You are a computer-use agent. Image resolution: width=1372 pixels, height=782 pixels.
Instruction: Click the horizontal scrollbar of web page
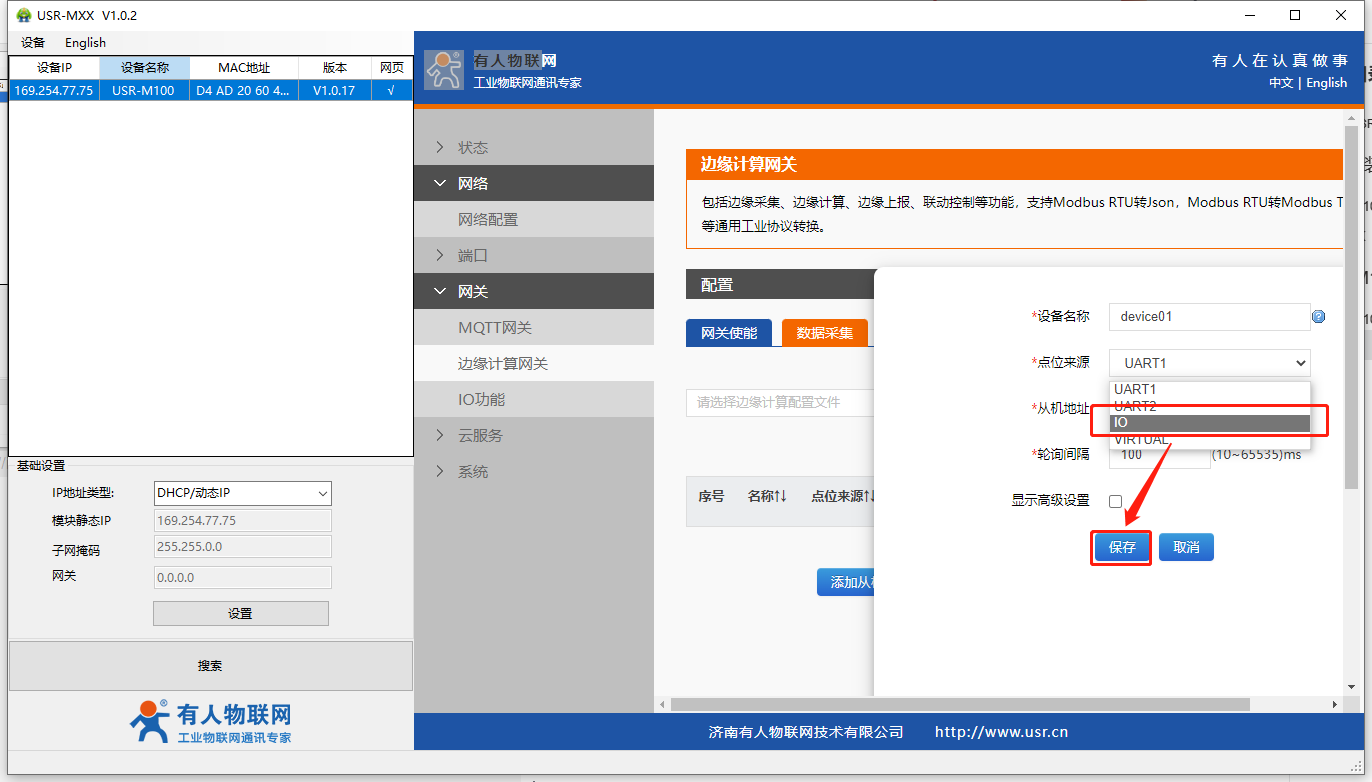960,704
